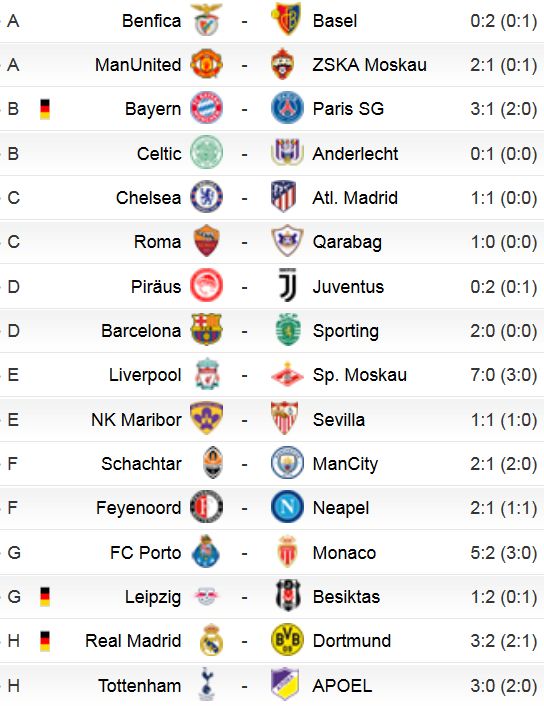Viewport: 544px width, 706px height.
Task: Click the Dortmund BVB logo
Action: coord(287,639)
